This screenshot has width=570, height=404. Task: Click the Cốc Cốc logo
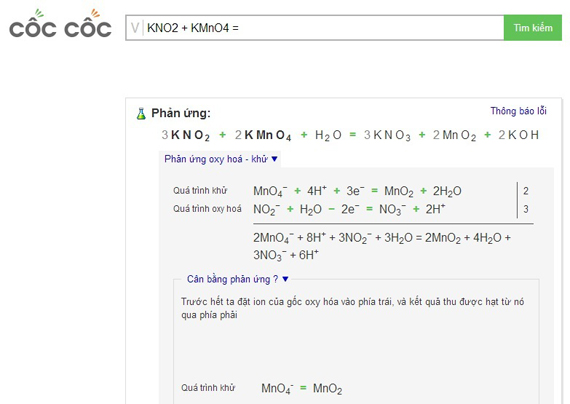(60, 24)
